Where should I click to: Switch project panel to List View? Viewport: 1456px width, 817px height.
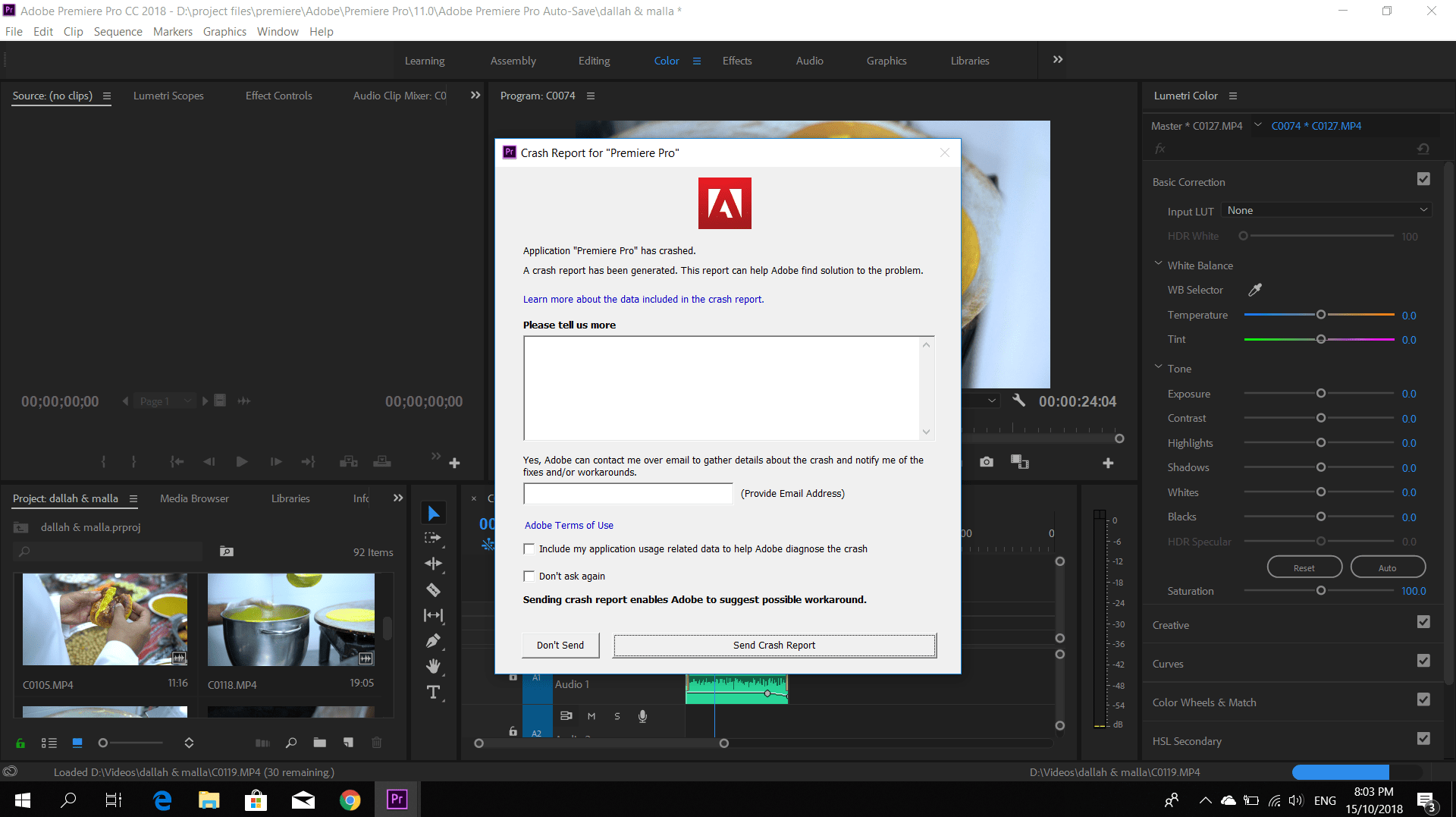pyautogui.click(x=49, y=743)
